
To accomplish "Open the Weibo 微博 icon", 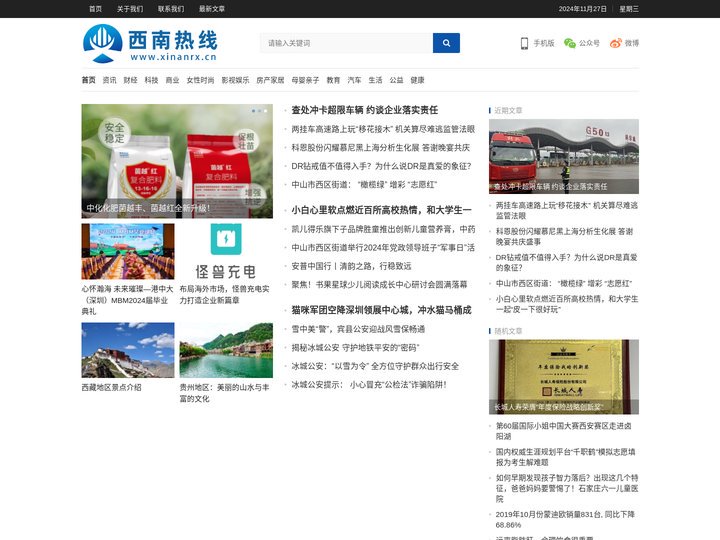I will coord(615,43).
